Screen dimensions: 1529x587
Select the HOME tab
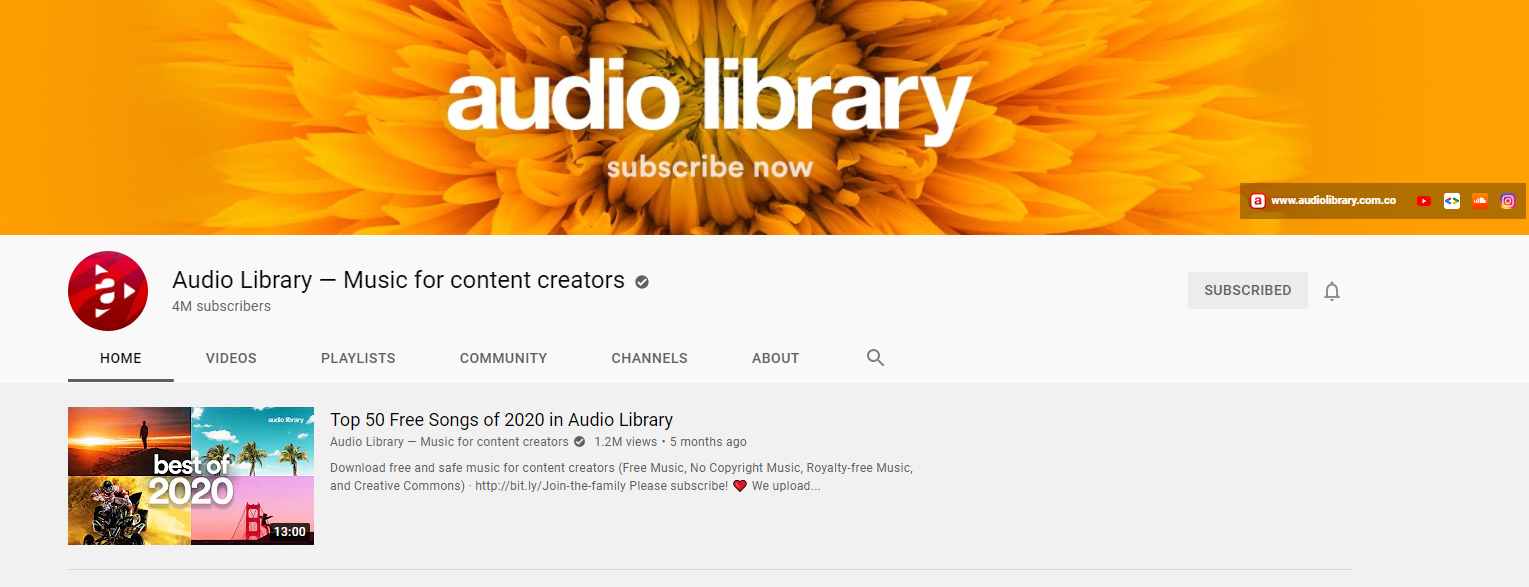click(121, 358)
